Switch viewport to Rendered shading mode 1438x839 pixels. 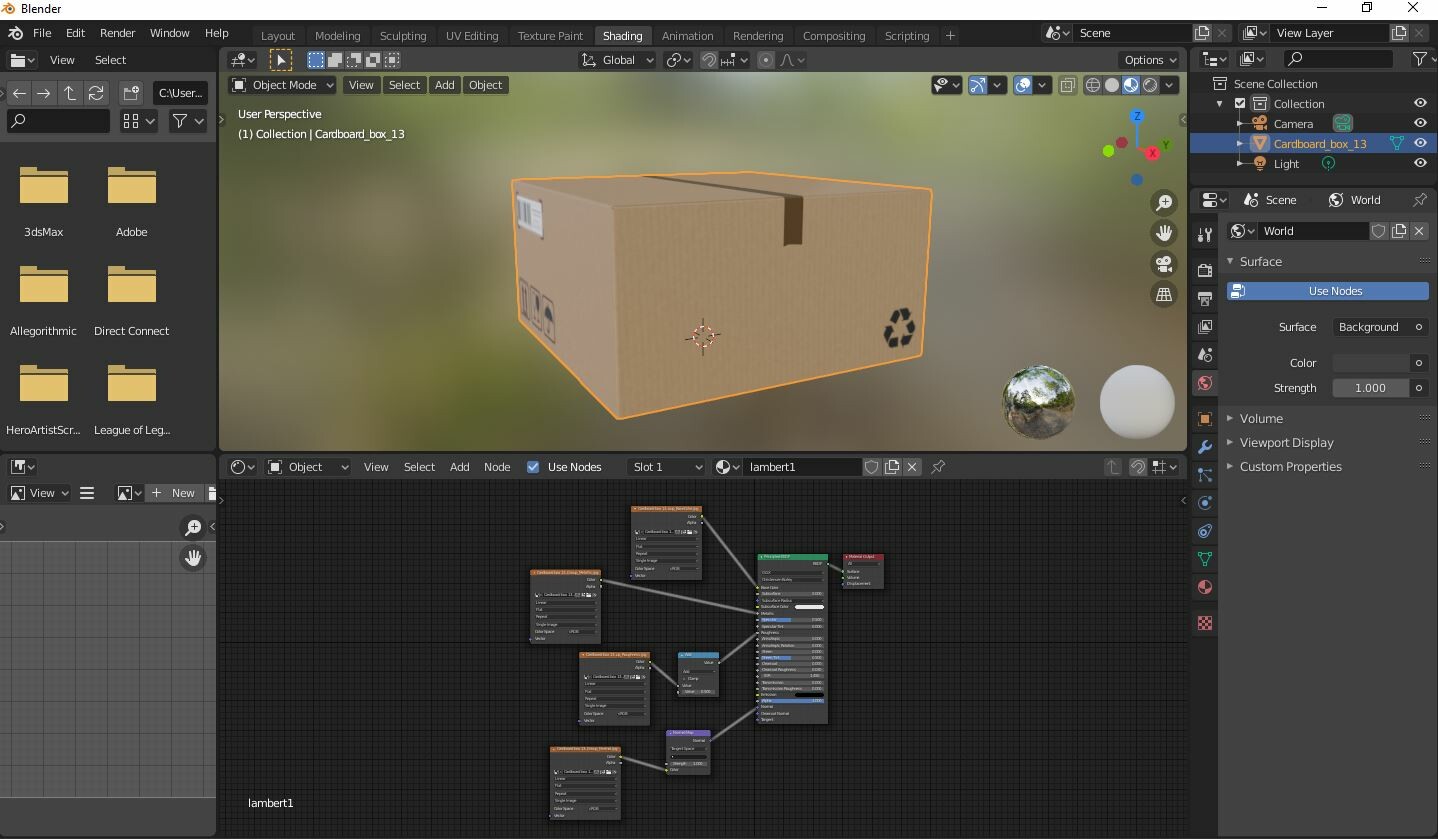tap(1150, 85)
